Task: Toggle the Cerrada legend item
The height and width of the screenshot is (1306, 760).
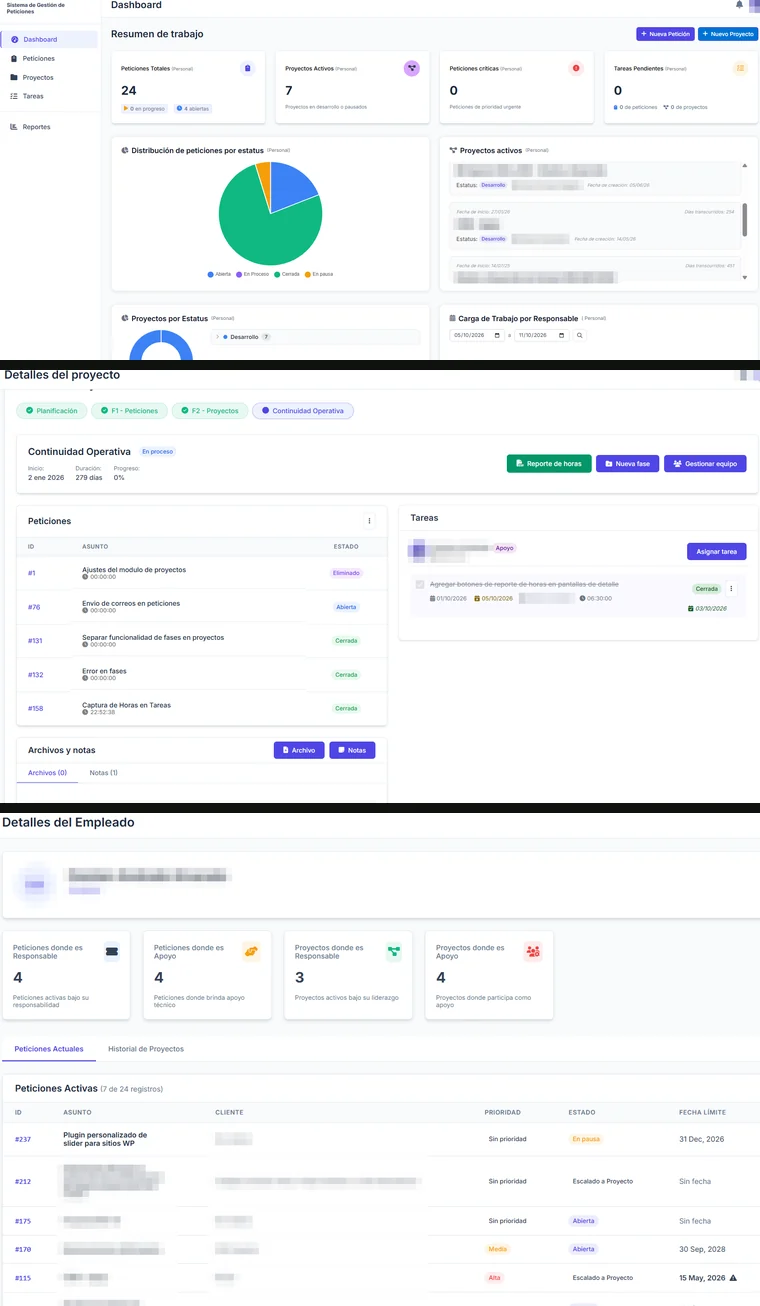Action: (288, 274)
